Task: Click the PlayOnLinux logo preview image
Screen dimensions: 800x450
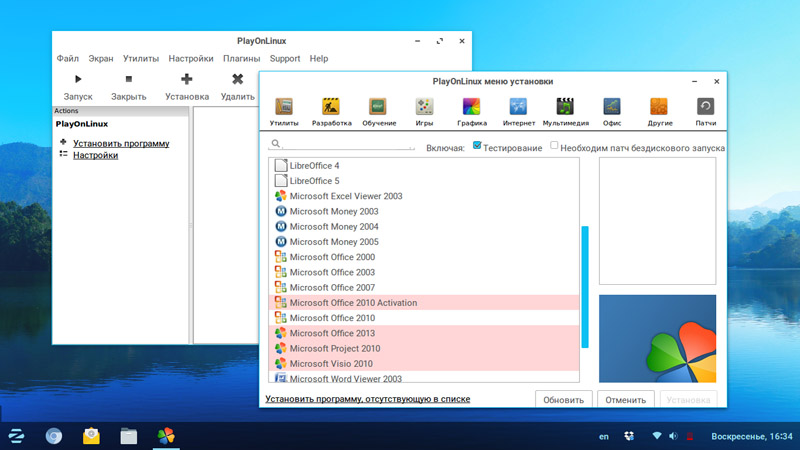Action: point(657,339)
